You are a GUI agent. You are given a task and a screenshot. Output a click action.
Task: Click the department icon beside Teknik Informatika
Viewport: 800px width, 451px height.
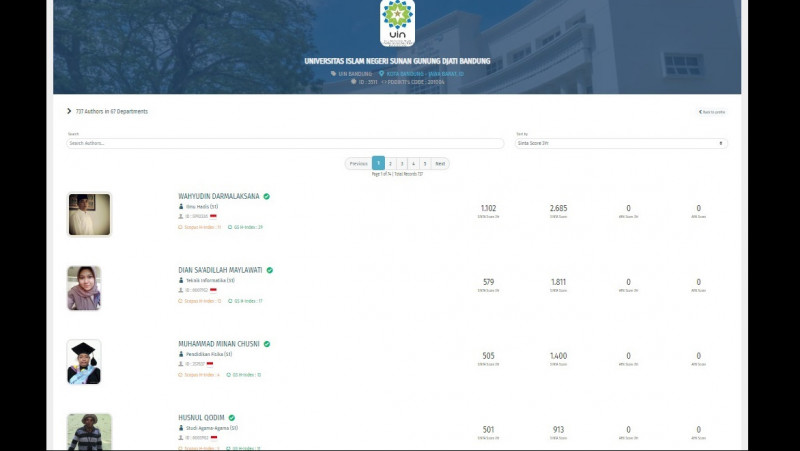181,280
